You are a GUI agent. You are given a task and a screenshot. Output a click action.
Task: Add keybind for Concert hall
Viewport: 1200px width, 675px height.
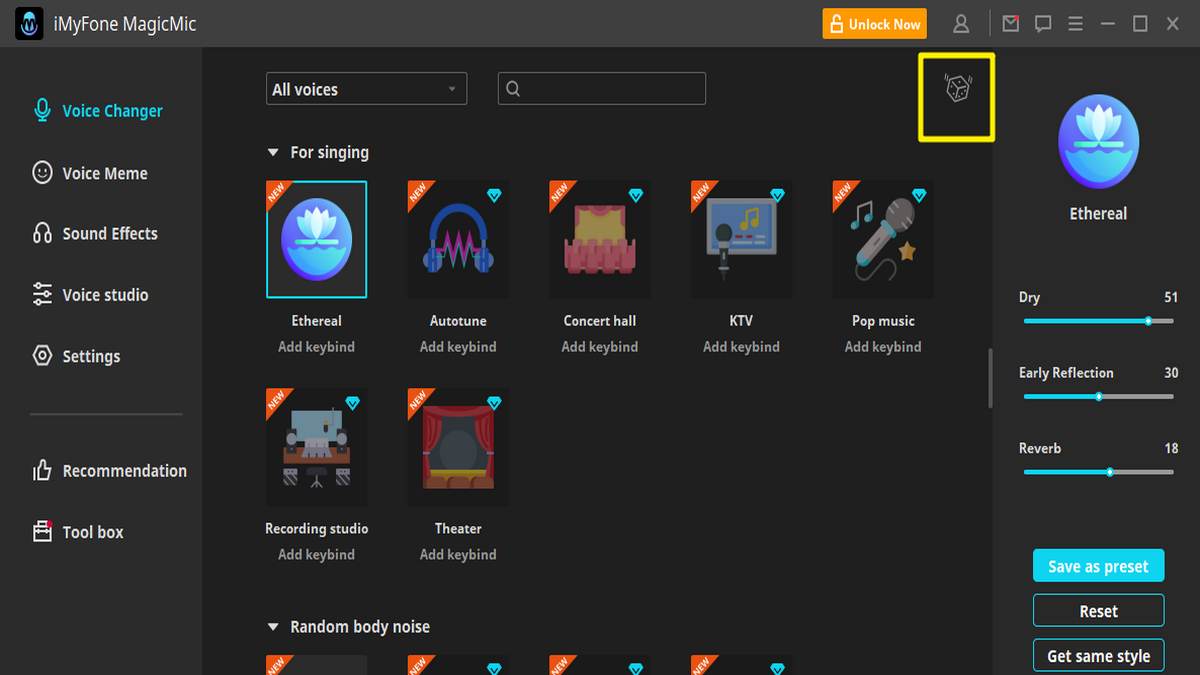coord(600,347)
